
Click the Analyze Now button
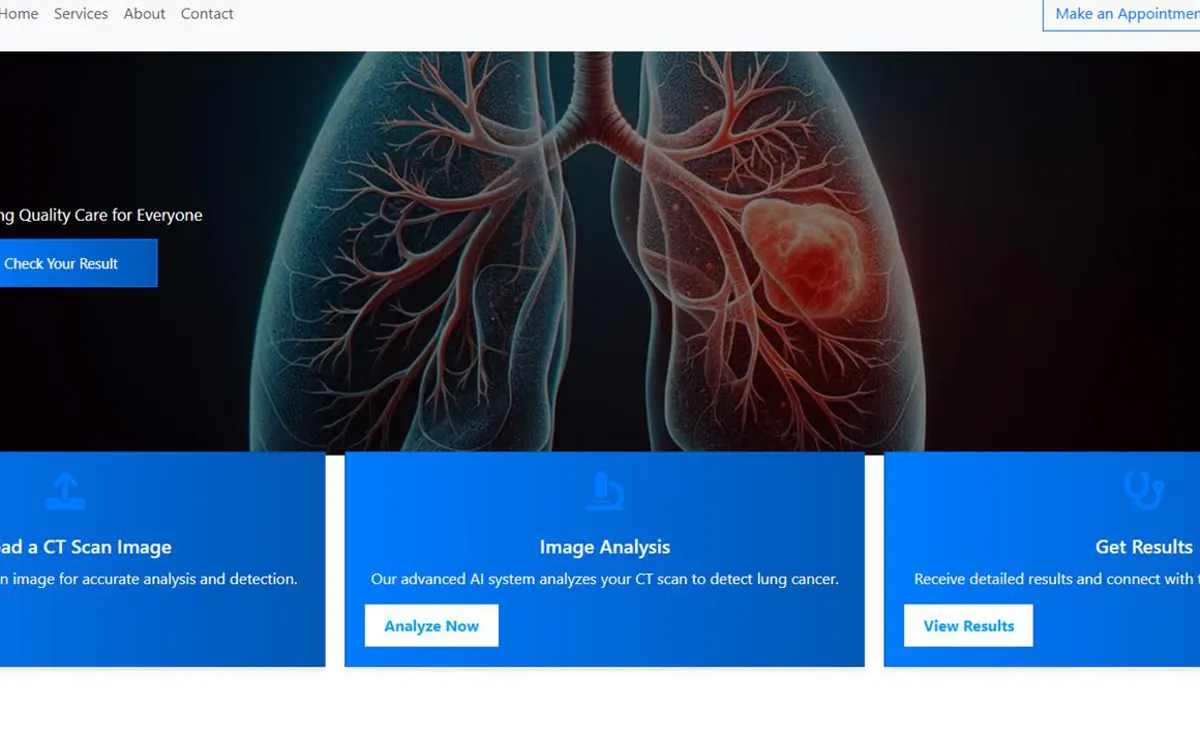click(x=431, y=626)
